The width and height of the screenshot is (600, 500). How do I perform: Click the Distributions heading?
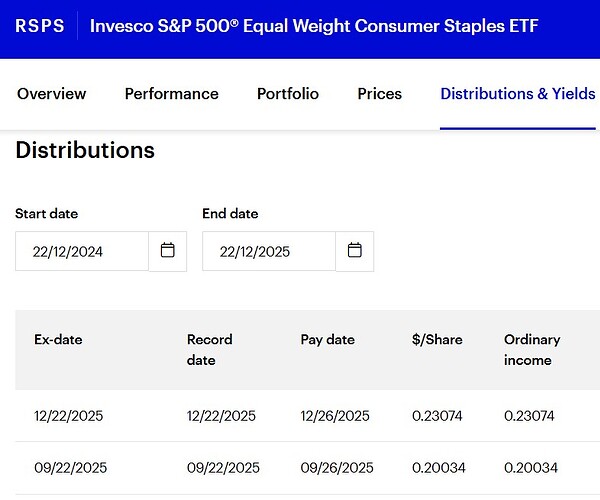[85, 150]
